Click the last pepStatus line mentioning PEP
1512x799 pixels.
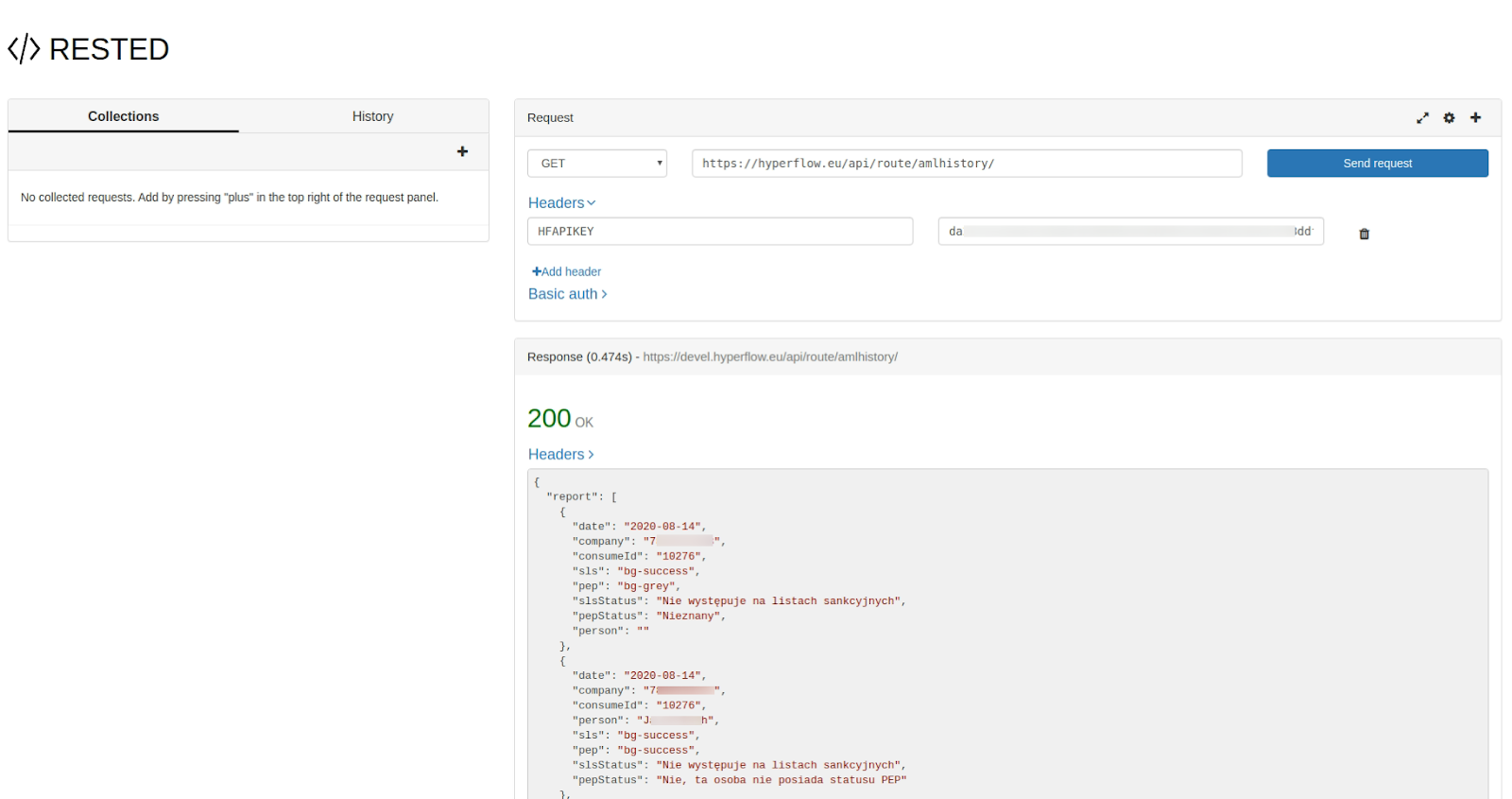tap(739, 780)
